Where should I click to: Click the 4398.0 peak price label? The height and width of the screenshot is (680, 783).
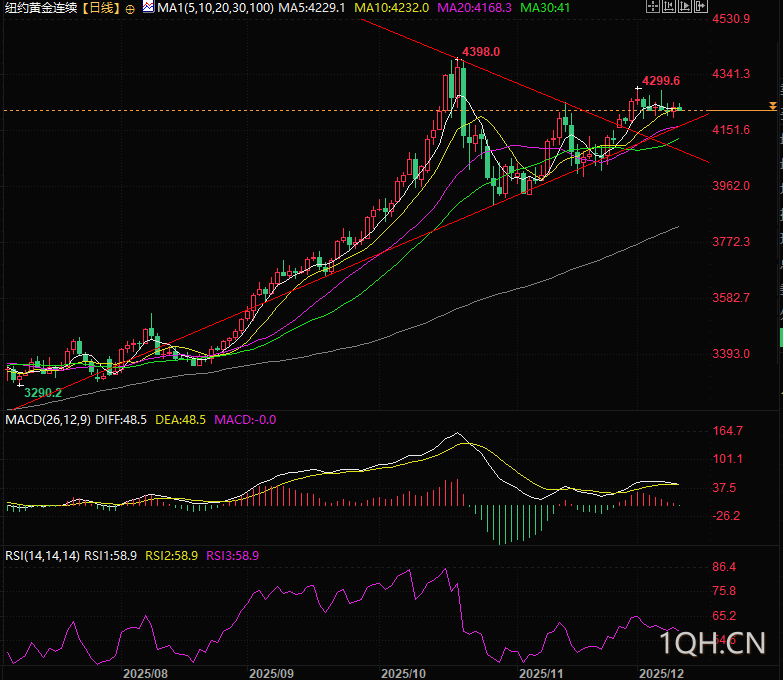click(x=480, y=52)
